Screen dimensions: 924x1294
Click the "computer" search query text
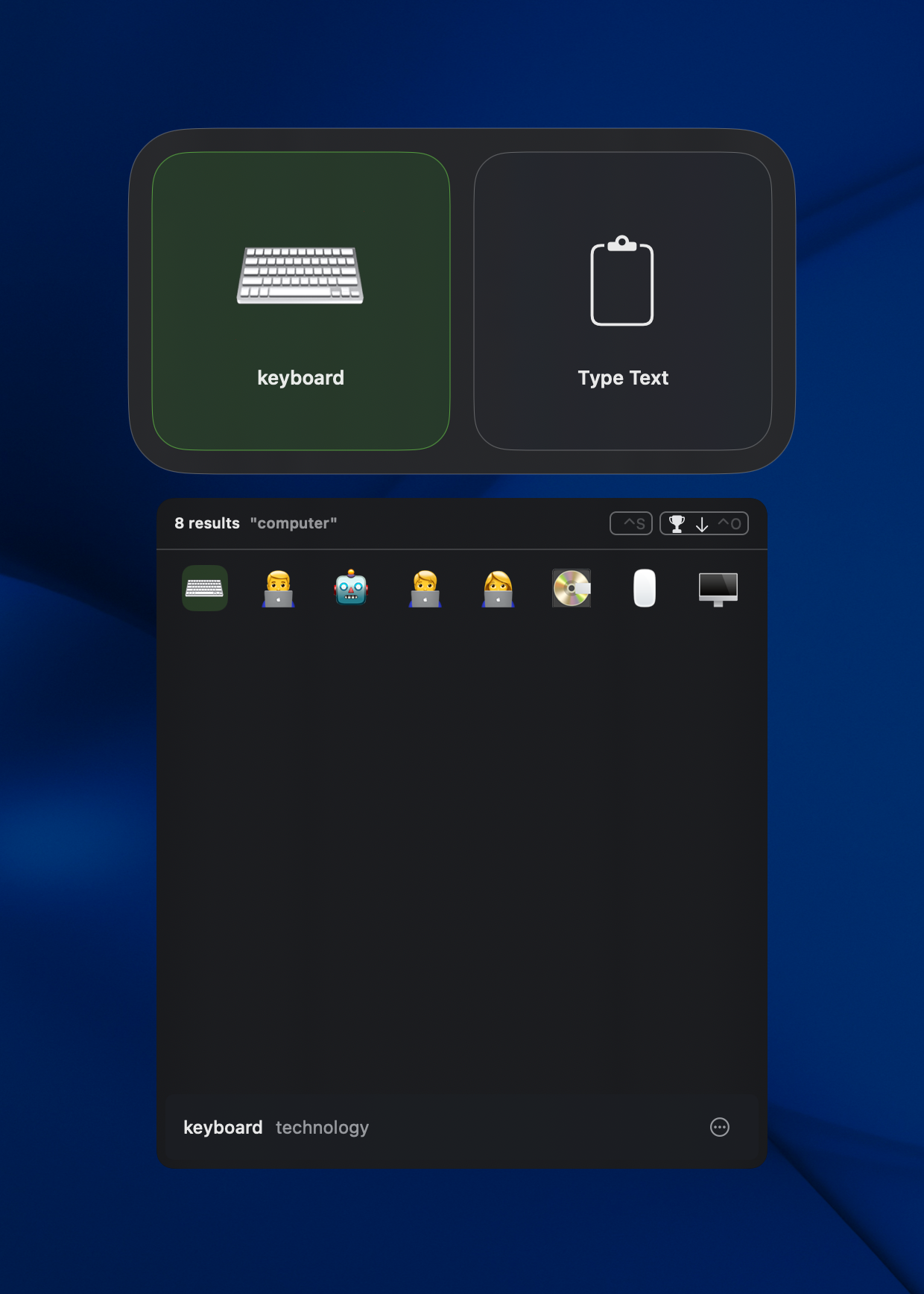[294, 523]
